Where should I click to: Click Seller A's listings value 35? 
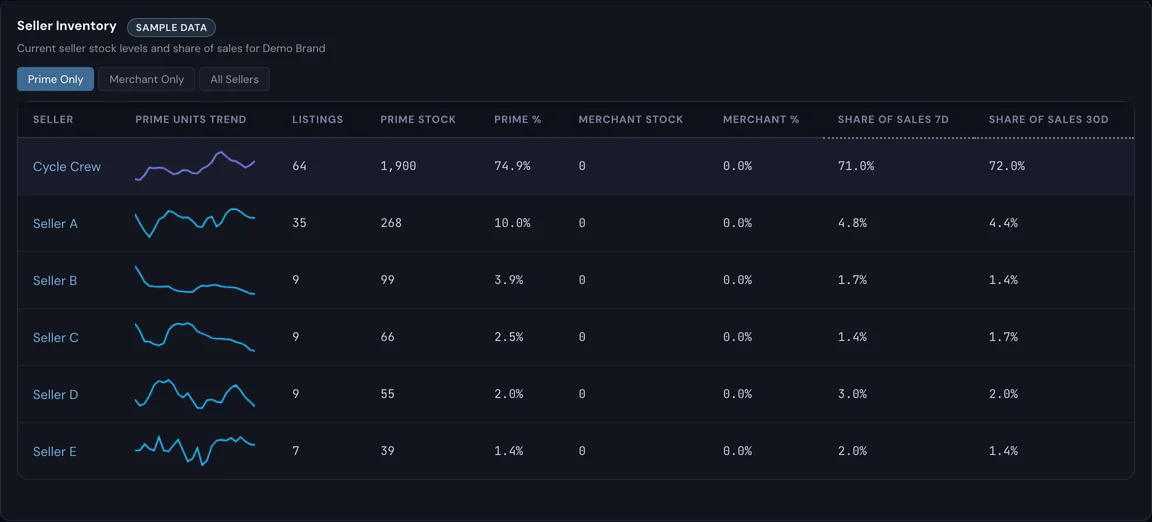[300, 223]
